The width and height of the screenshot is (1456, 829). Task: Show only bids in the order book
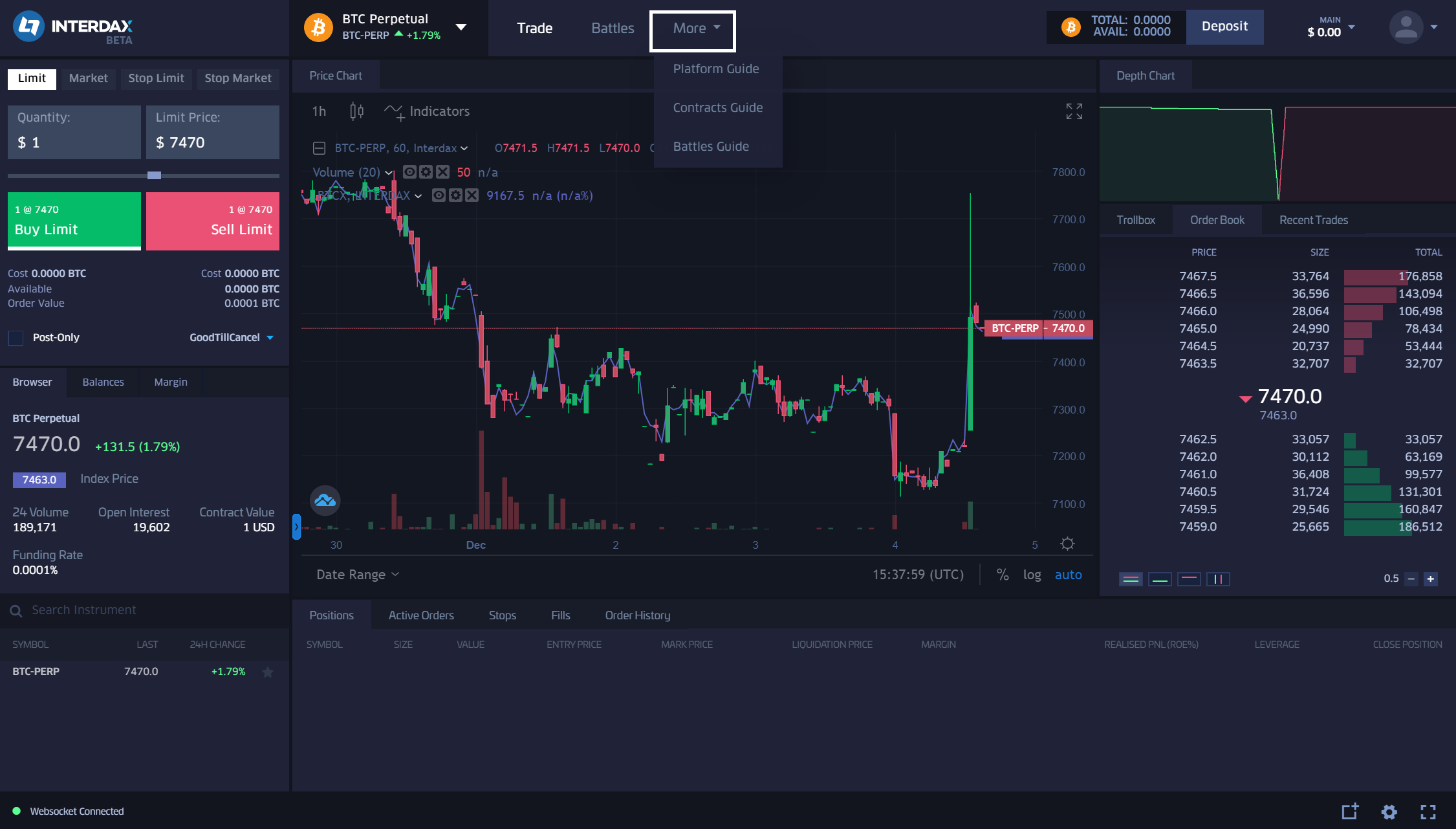1160,579
